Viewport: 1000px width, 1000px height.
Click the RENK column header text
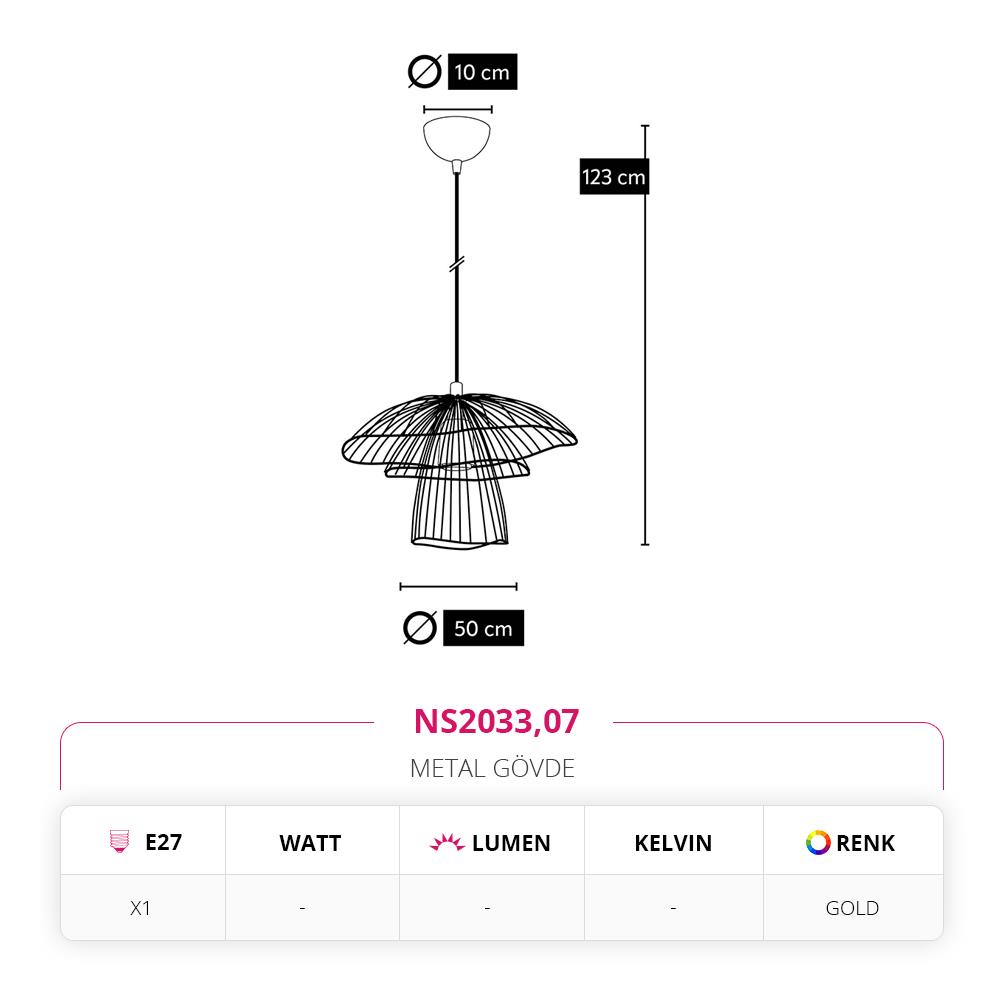tap(865, 843)
